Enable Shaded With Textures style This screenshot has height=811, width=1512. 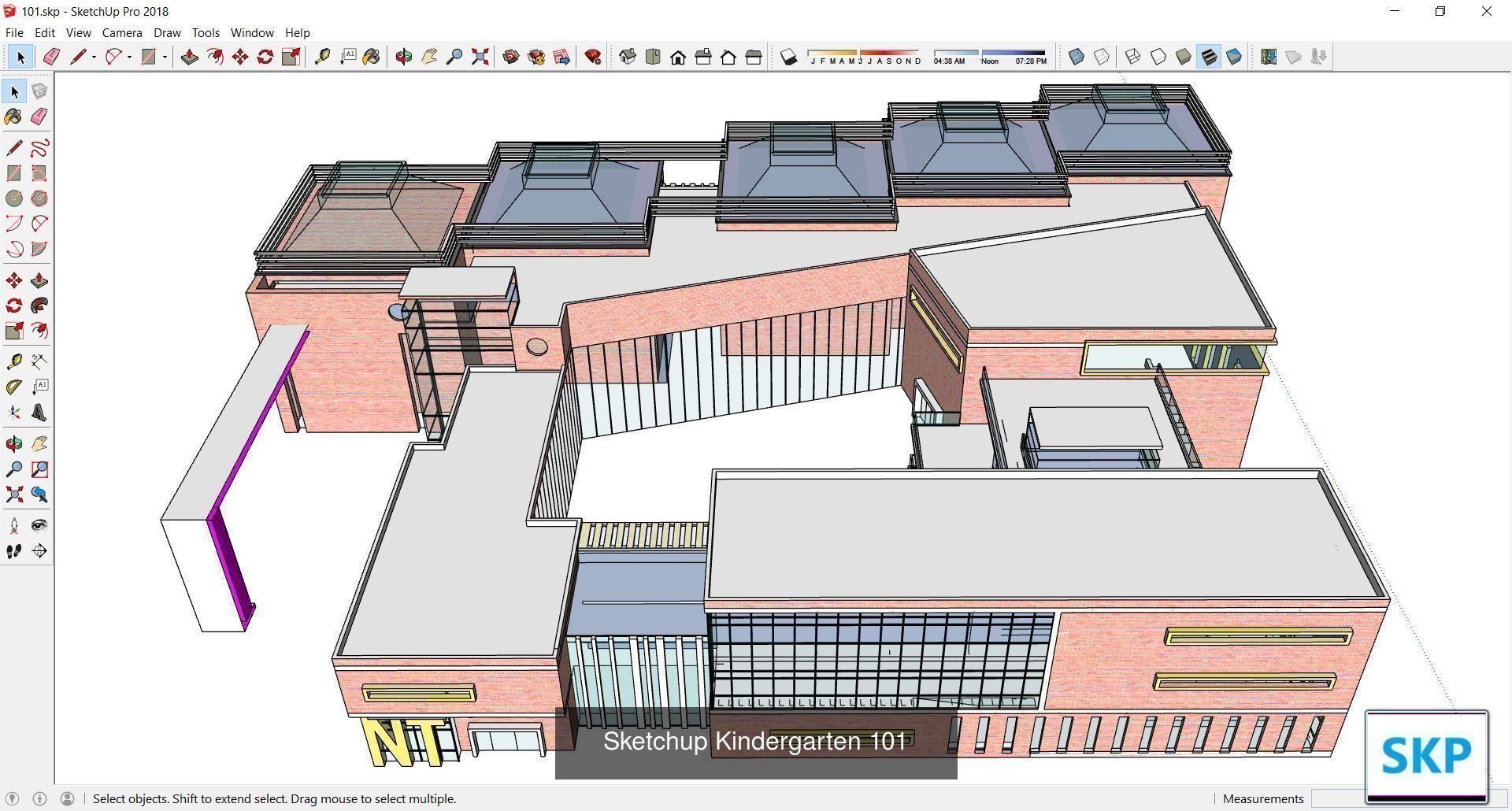1209,57
